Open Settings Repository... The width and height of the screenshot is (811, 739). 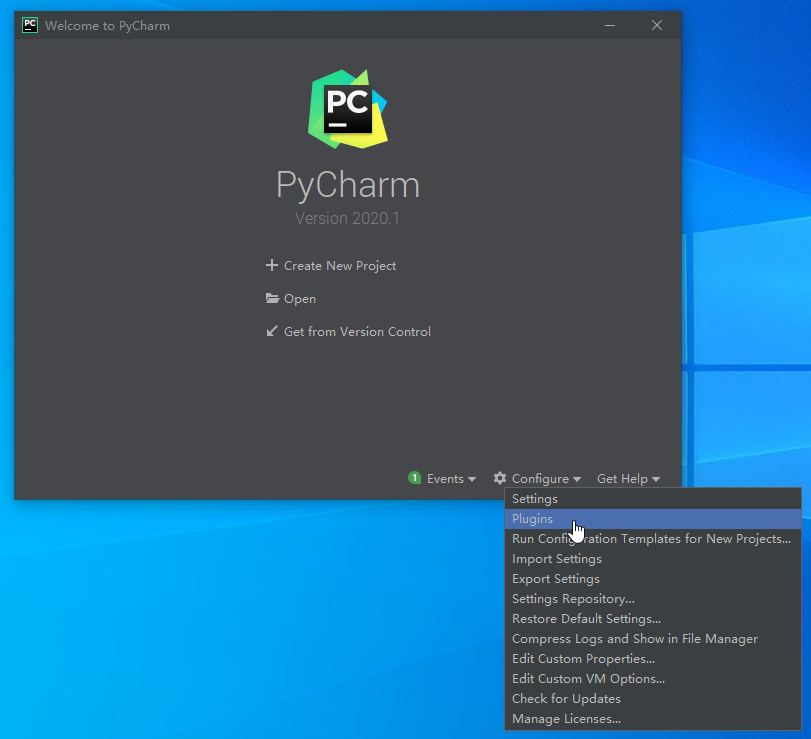coord(653,599)
